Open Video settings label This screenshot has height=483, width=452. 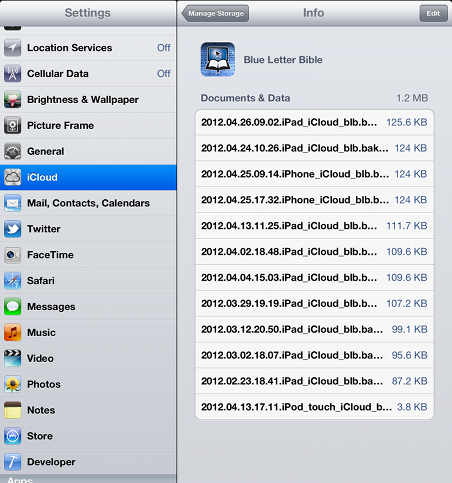click(40, 358)
